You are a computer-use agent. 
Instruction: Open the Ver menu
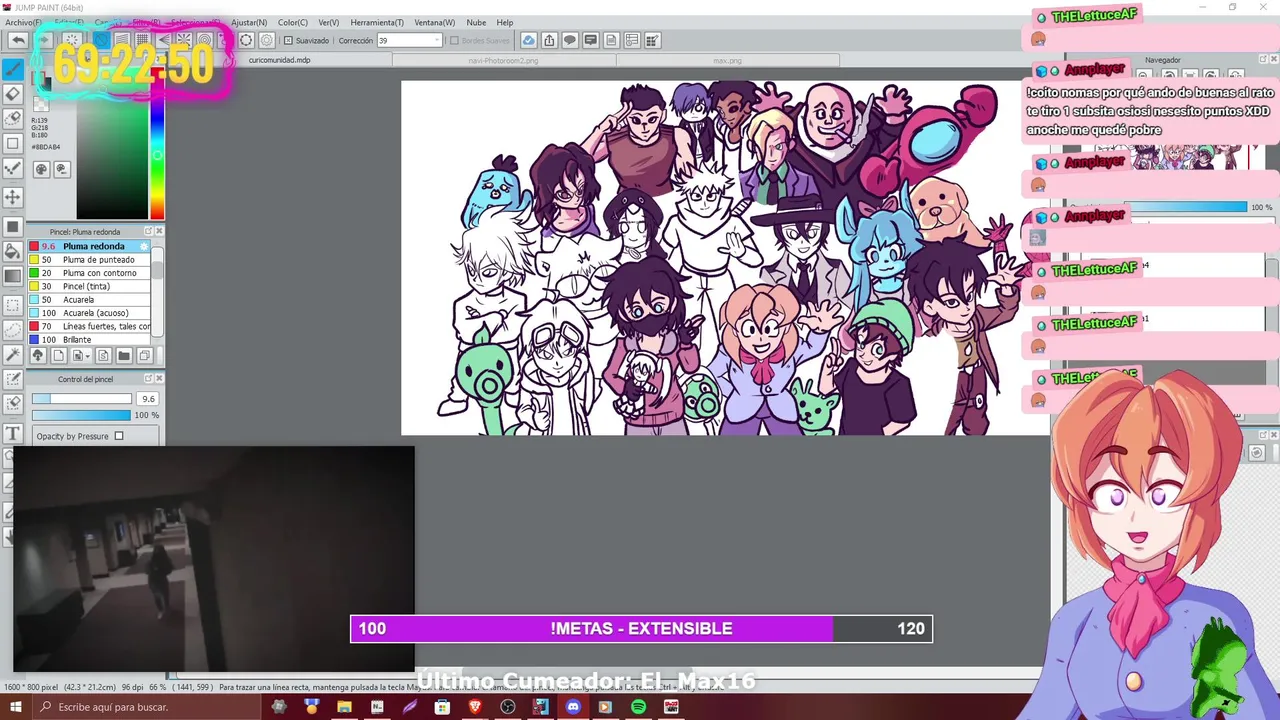coord(328,22)
